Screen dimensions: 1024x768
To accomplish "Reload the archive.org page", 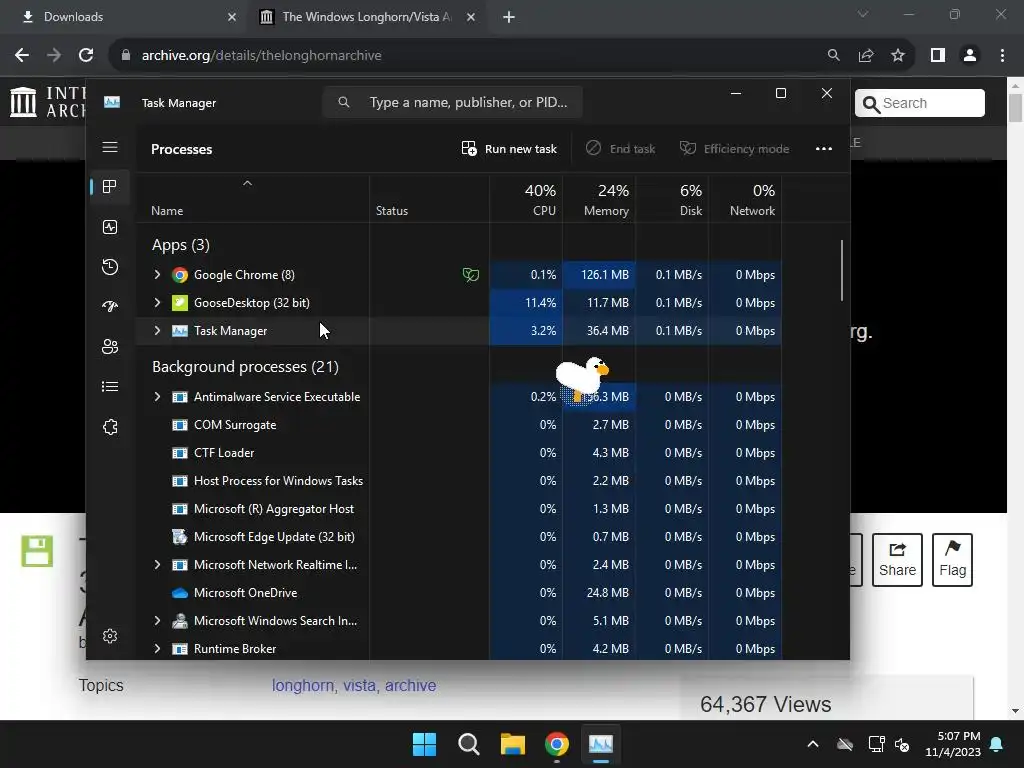I will 86,56.
